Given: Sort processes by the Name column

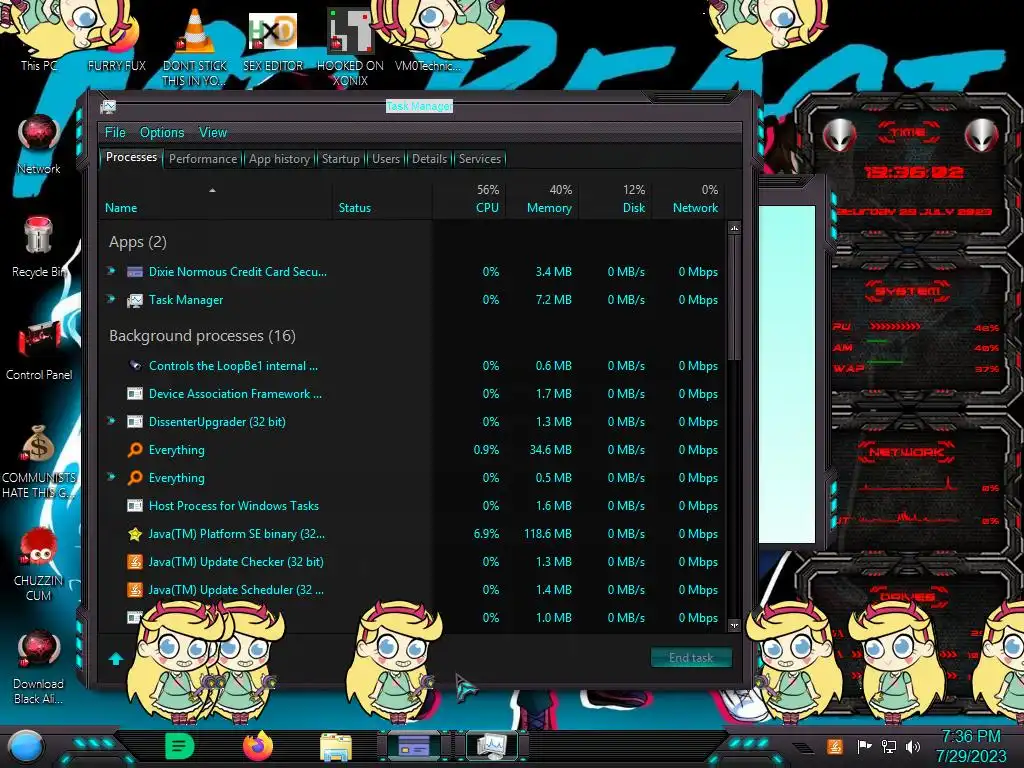Looking at the screenshot, I should pyautogui.click(x=214, y=199).
